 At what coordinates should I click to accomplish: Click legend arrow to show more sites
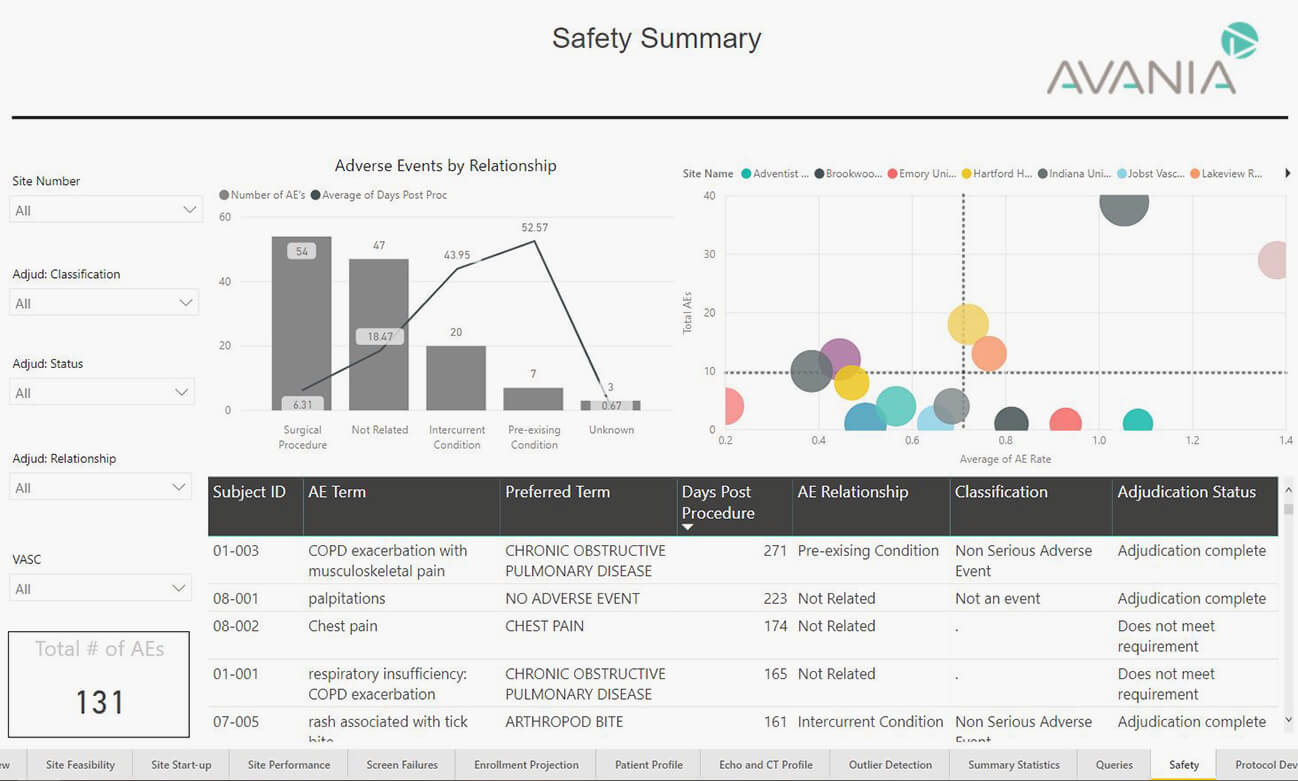coord(1287,174)
